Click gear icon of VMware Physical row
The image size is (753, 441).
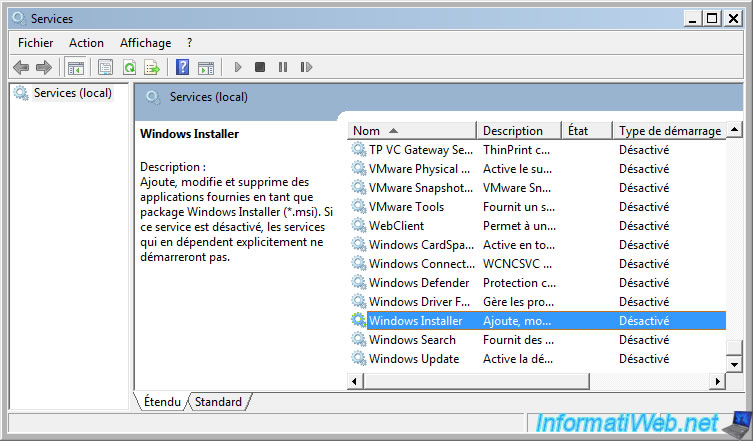point(358,169)
